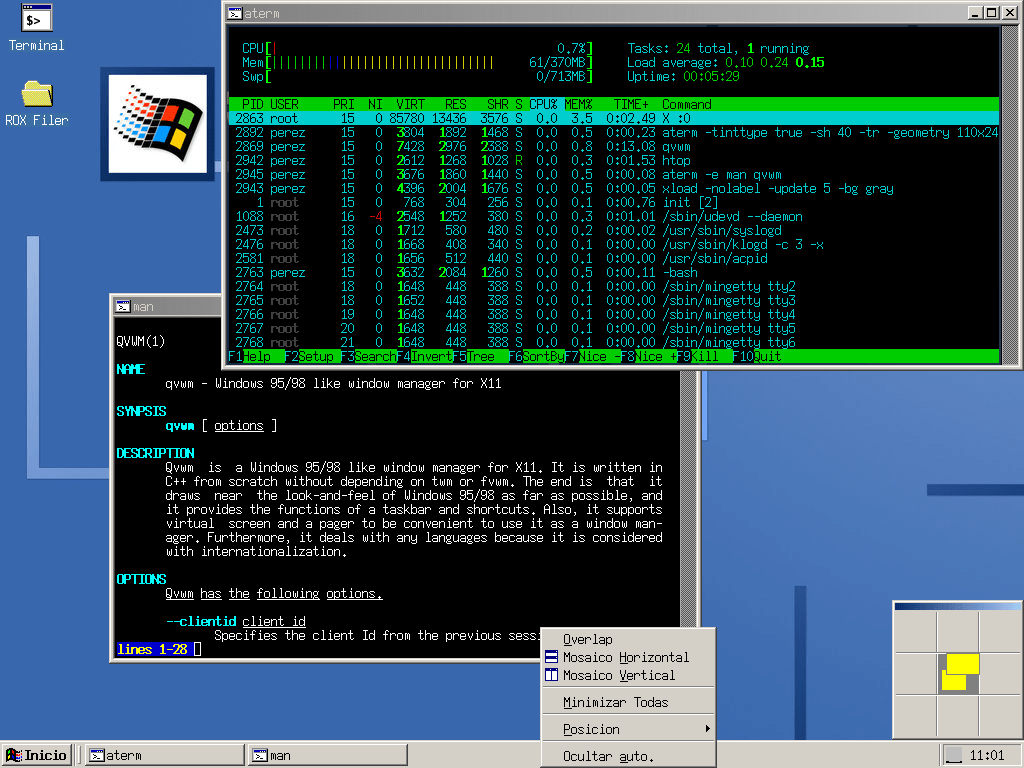Image resolution: width=1024 pixels, height=768 pixels.
Task: Click the top-left pager desktop cell
Action: 916,632
